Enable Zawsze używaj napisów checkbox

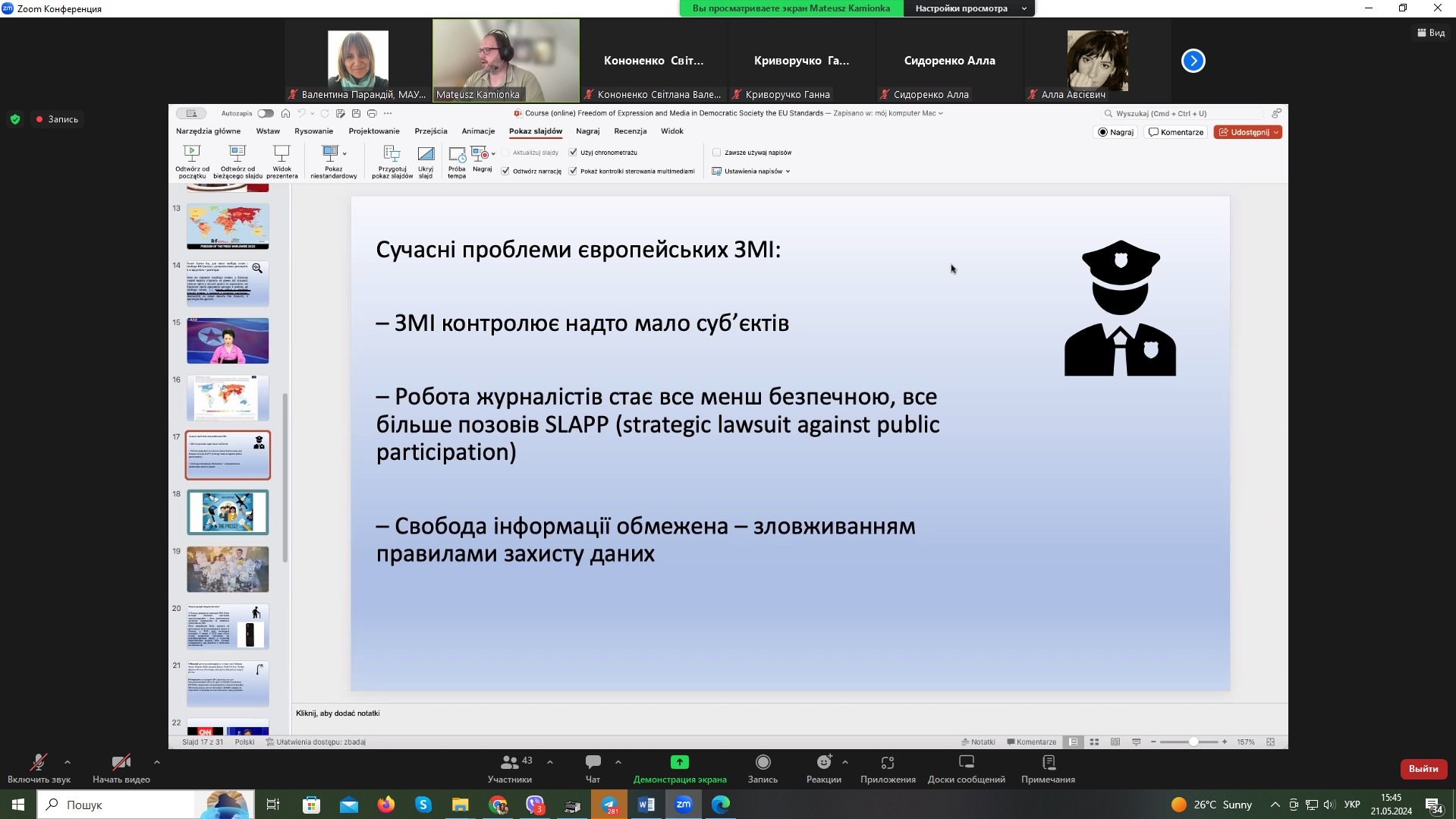(x=716, y=153)
